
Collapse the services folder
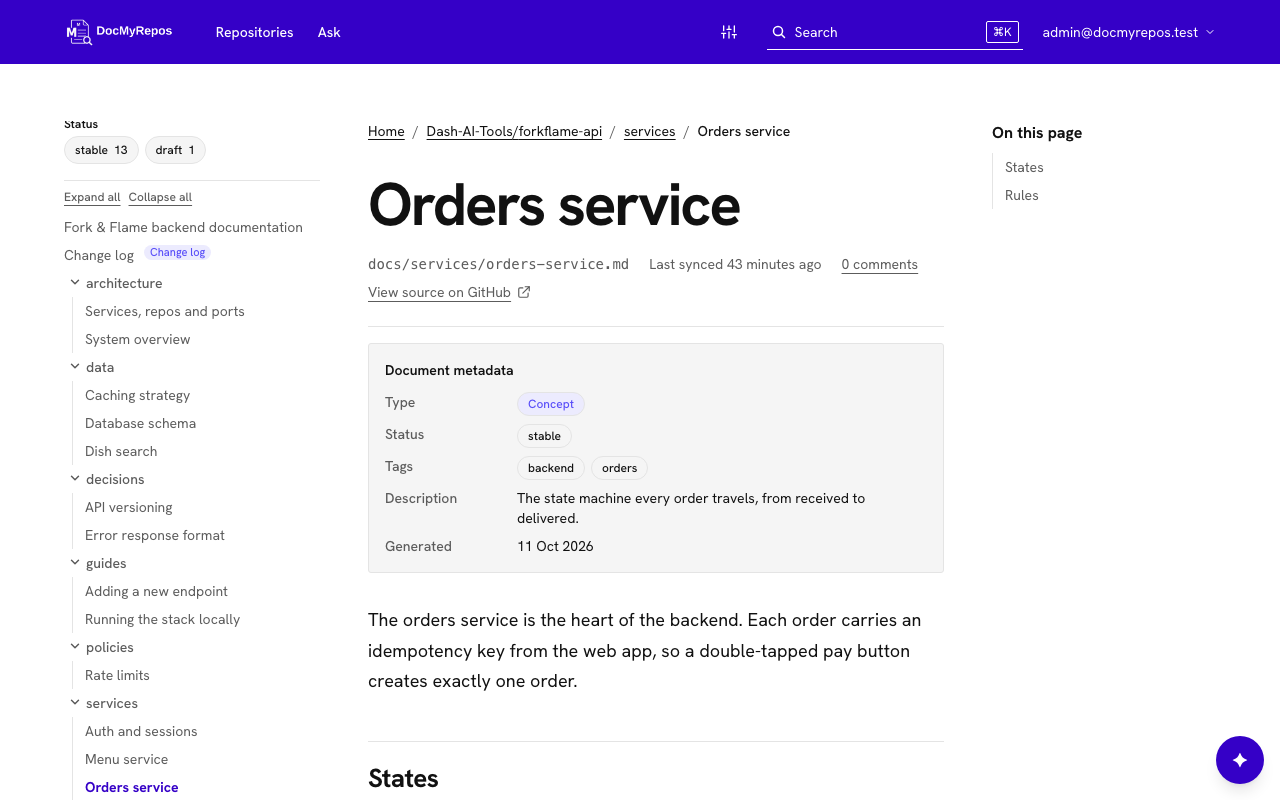tap(75, 703)
